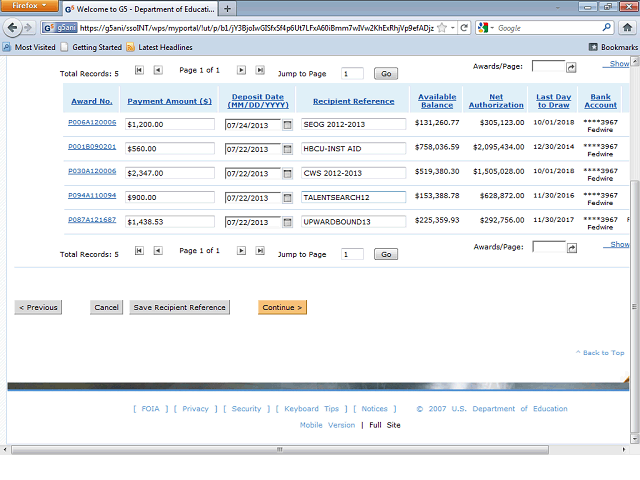Open award P030A120006 link

coord(92,171)
